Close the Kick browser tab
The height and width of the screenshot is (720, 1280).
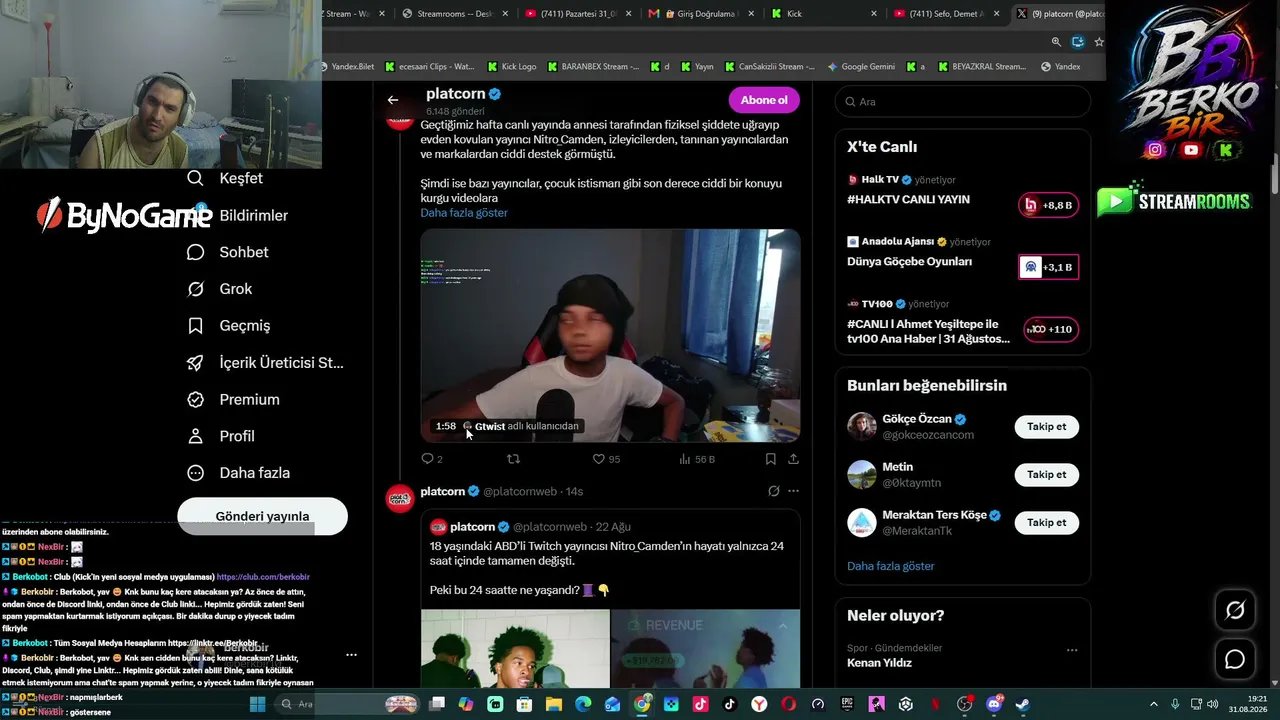(874, 14)
